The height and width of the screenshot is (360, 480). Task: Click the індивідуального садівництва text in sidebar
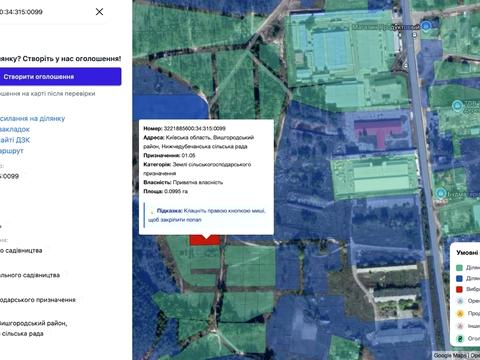click(30, 275)
